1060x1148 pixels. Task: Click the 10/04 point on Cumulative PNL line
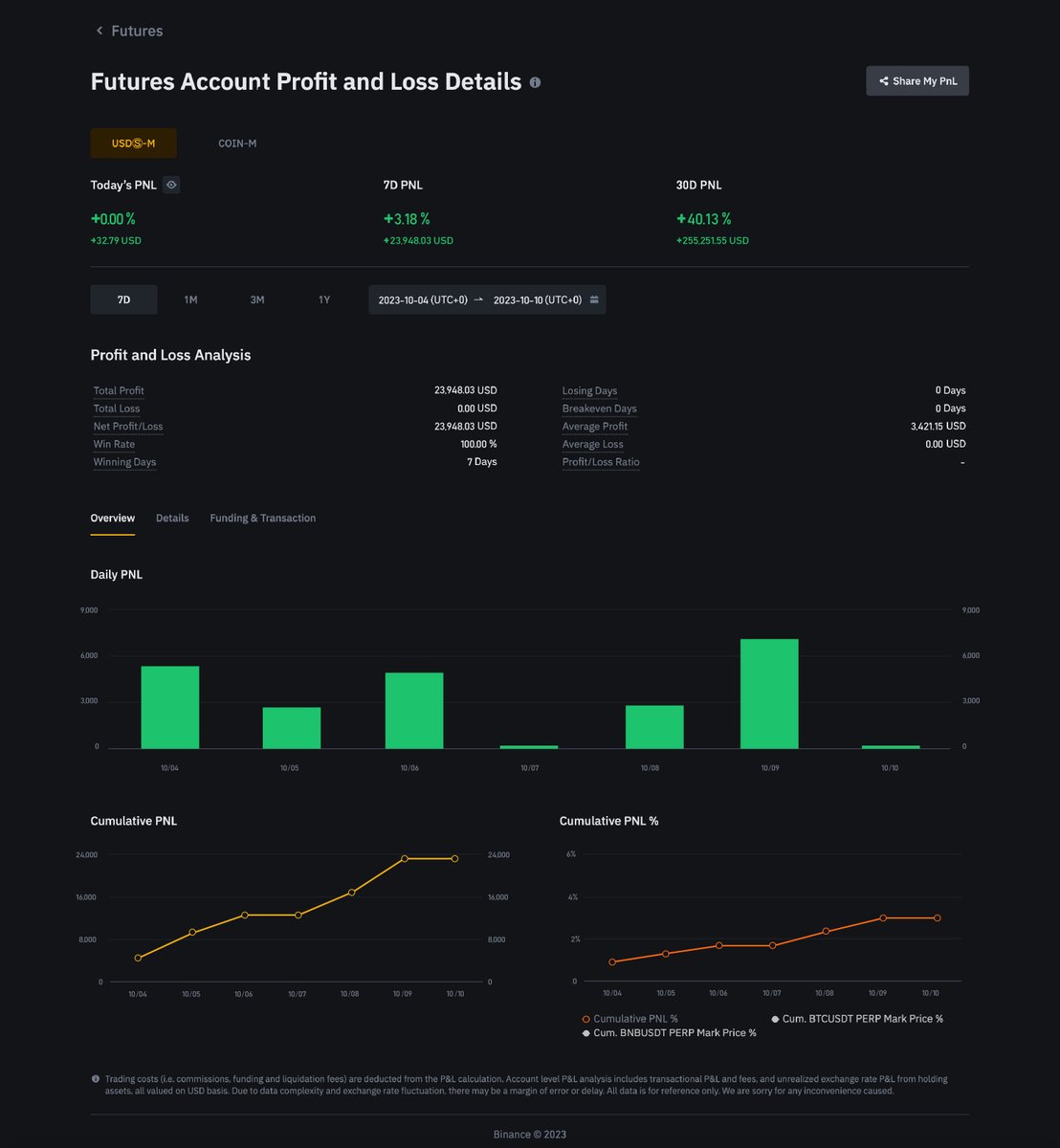click(138, 958)
